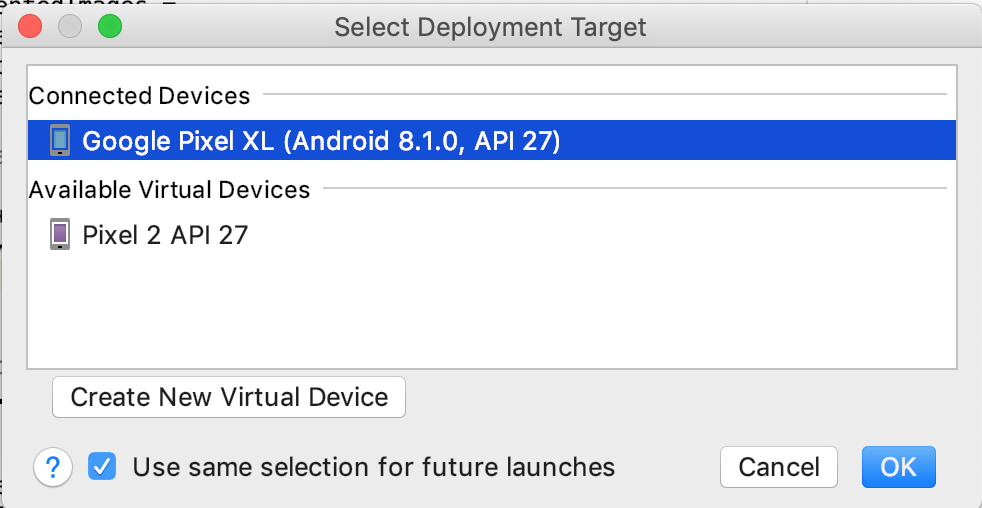The width and height of the screenshot is (982, 508).
Task: Click the Available Virtual Devices section header
Action: click(x=169, y=189)
